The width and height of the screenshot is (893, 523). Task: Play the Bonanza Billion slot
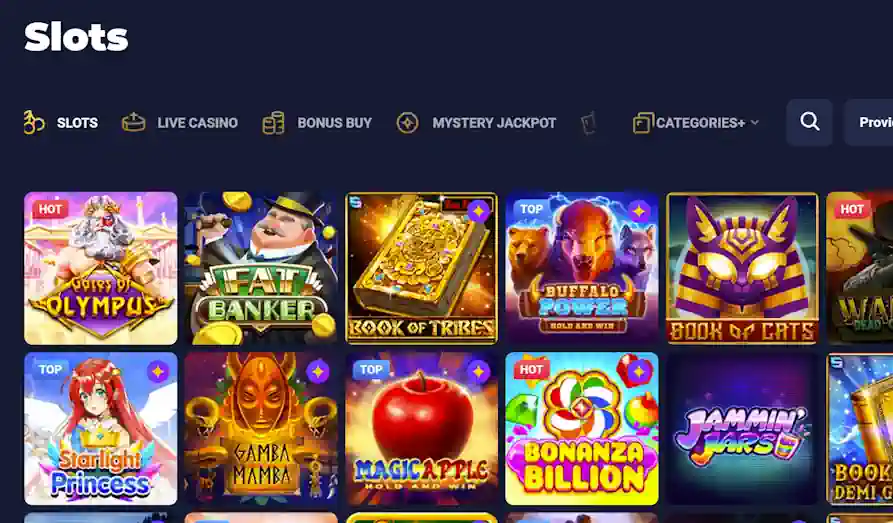581,428
